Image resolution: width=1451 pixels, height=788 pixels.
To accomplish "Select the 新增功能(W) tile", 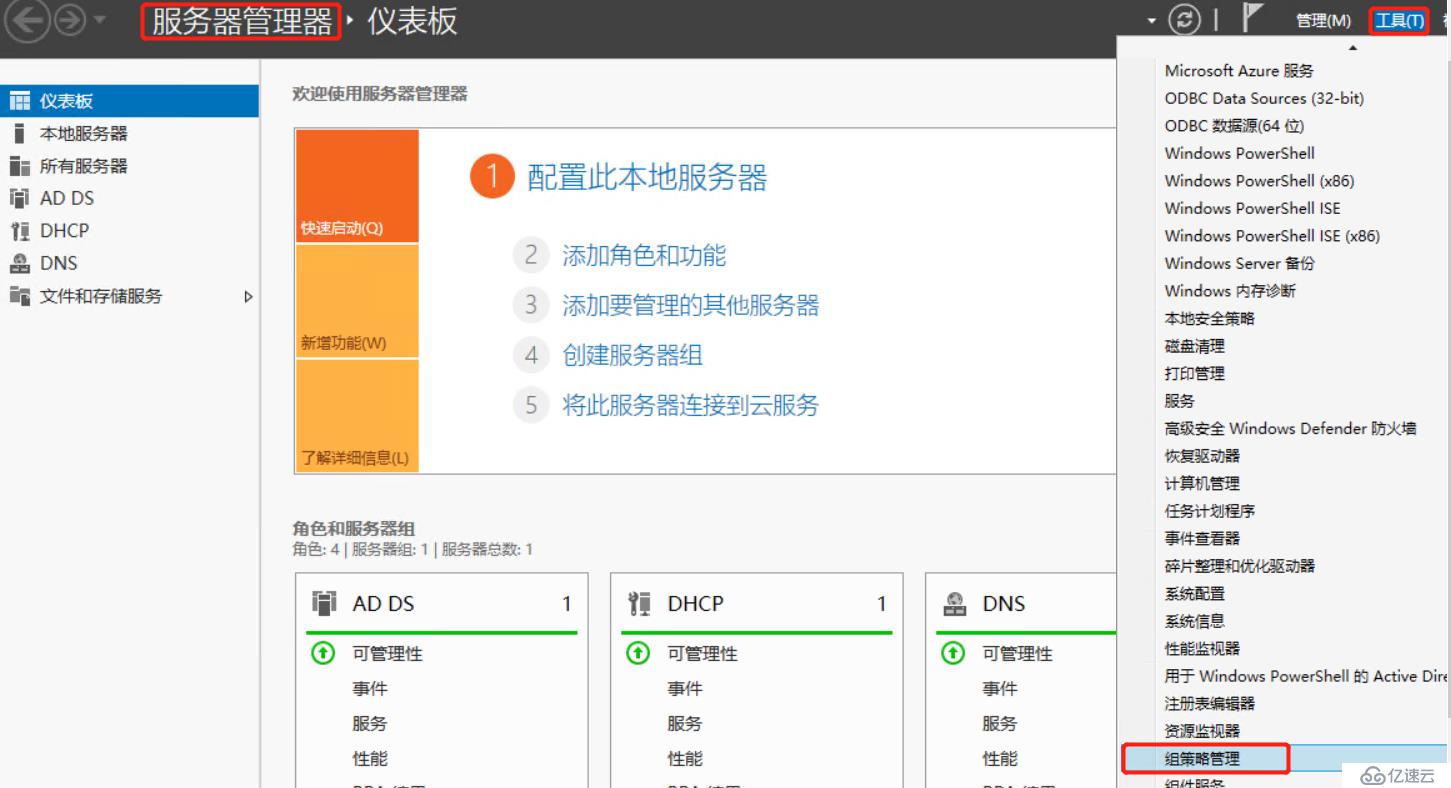I will [x=357, y=301].
